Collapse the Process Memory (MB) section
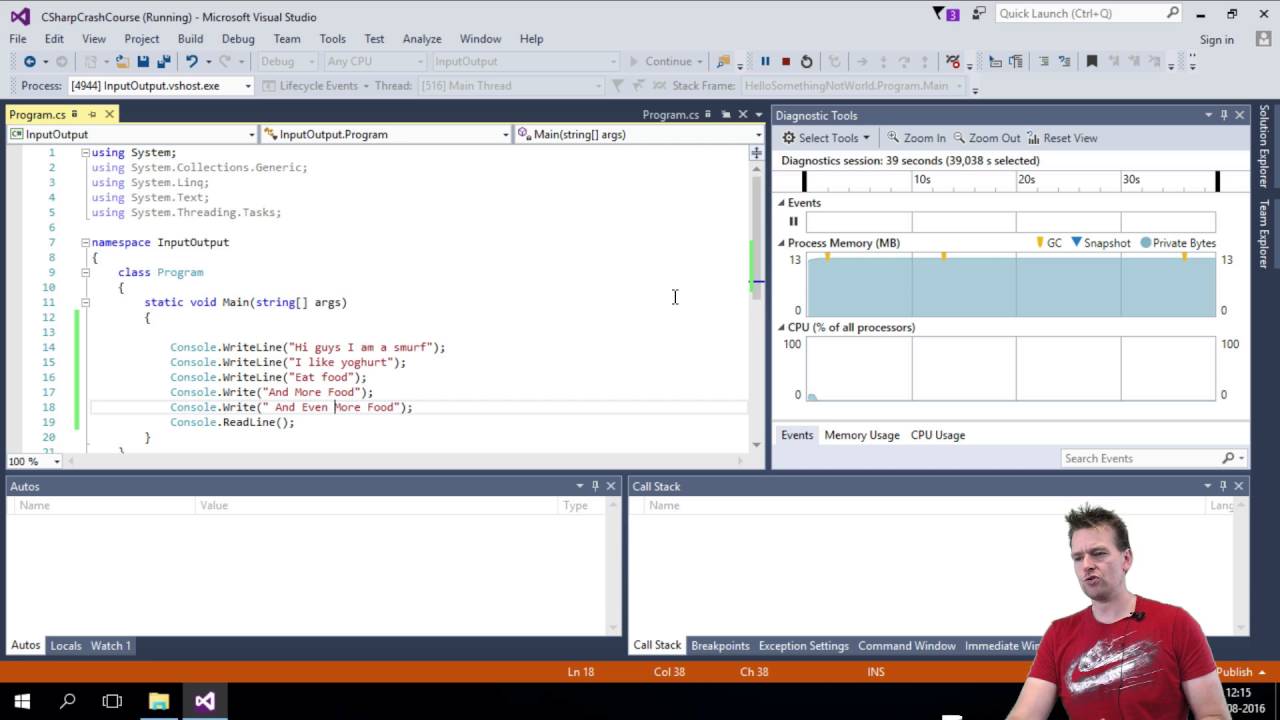 782,243
